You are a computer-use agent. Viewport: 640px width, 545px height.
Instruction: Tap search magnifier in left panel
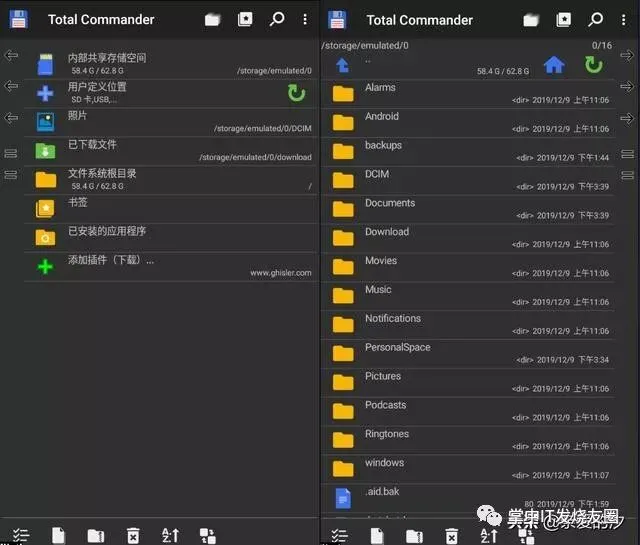coord(277,19)
